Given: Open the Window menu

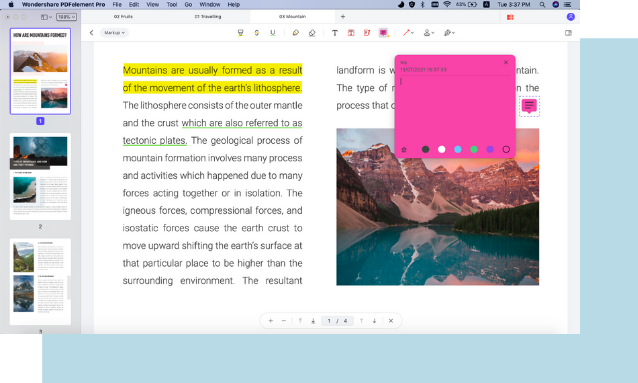Looking at the screenshot, I should 210,4.
